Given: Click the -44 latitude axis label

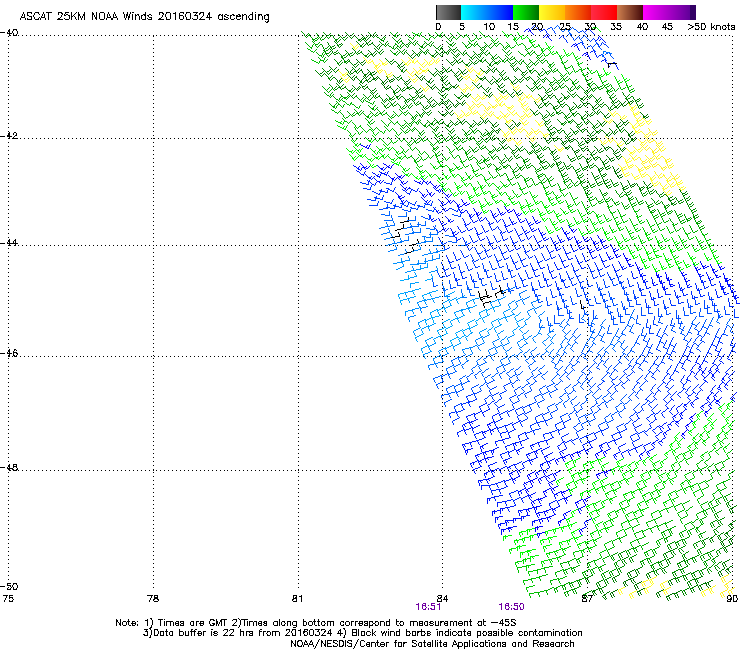Looking at the screenshot, I should coord(9,243).
